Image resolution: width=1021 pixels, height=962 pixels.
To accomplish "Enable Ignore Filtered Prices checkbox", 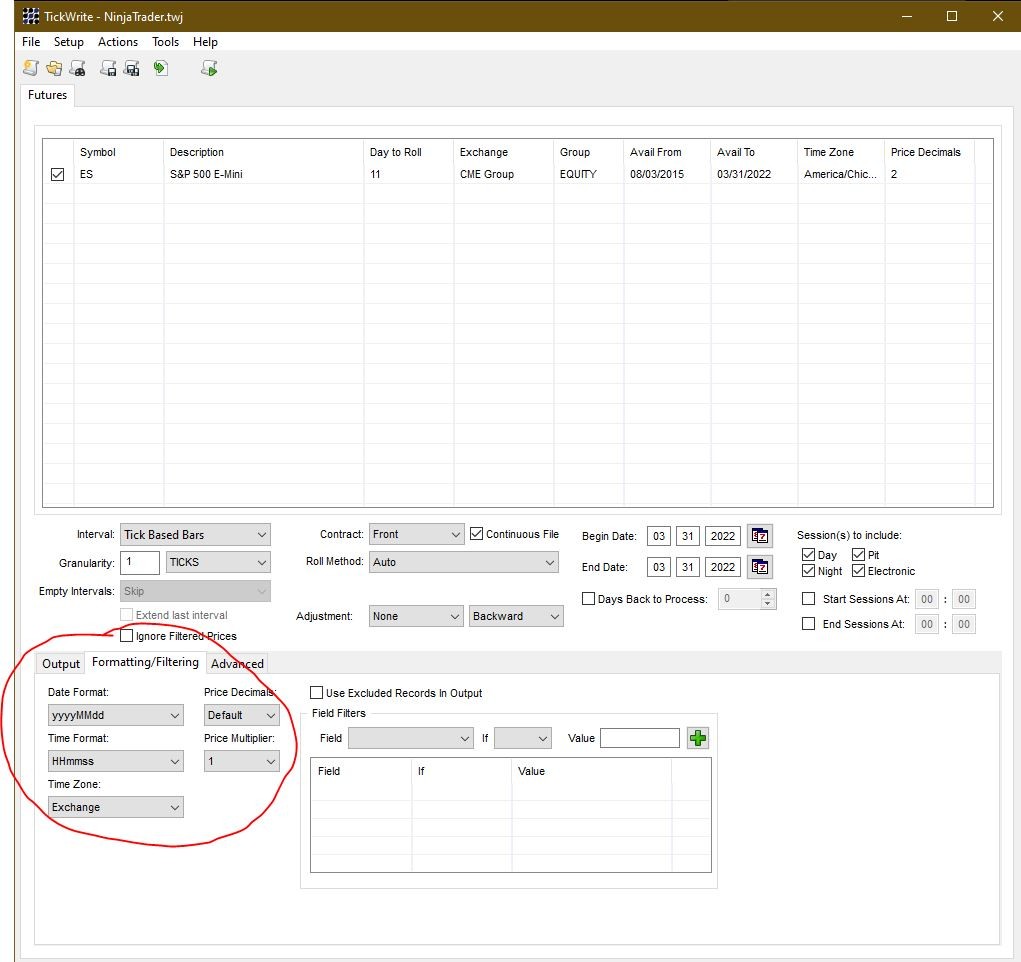I will tap(127, 636).
